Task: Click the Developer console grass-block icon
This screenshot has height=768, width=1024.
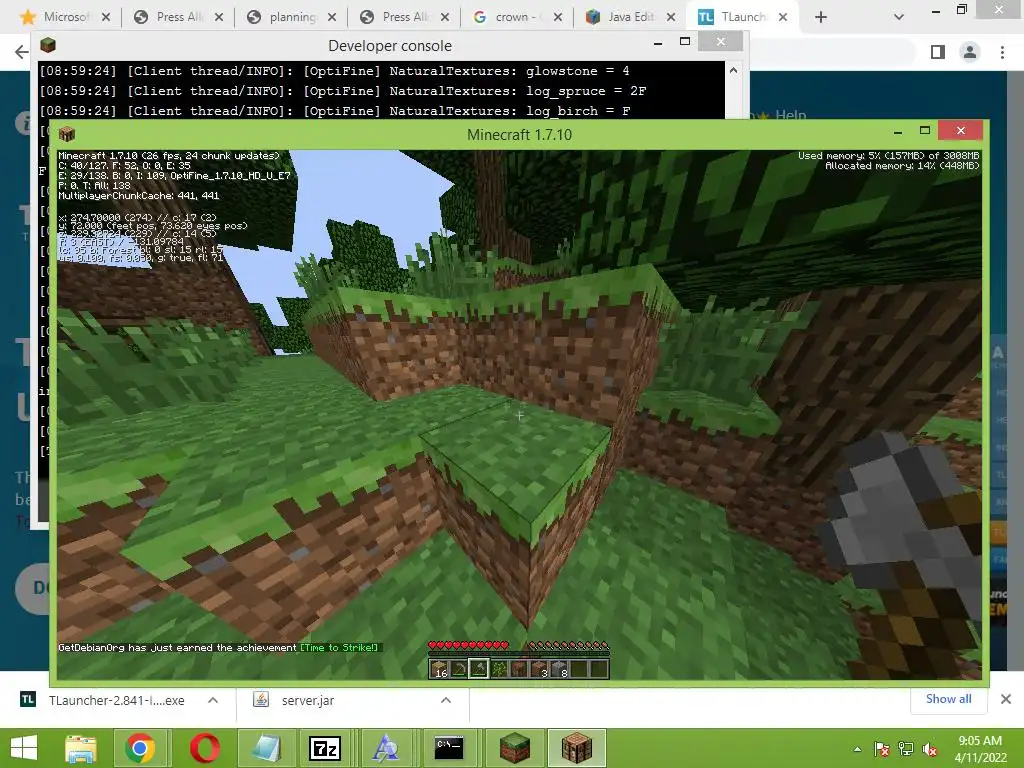Action: (48, 45)
